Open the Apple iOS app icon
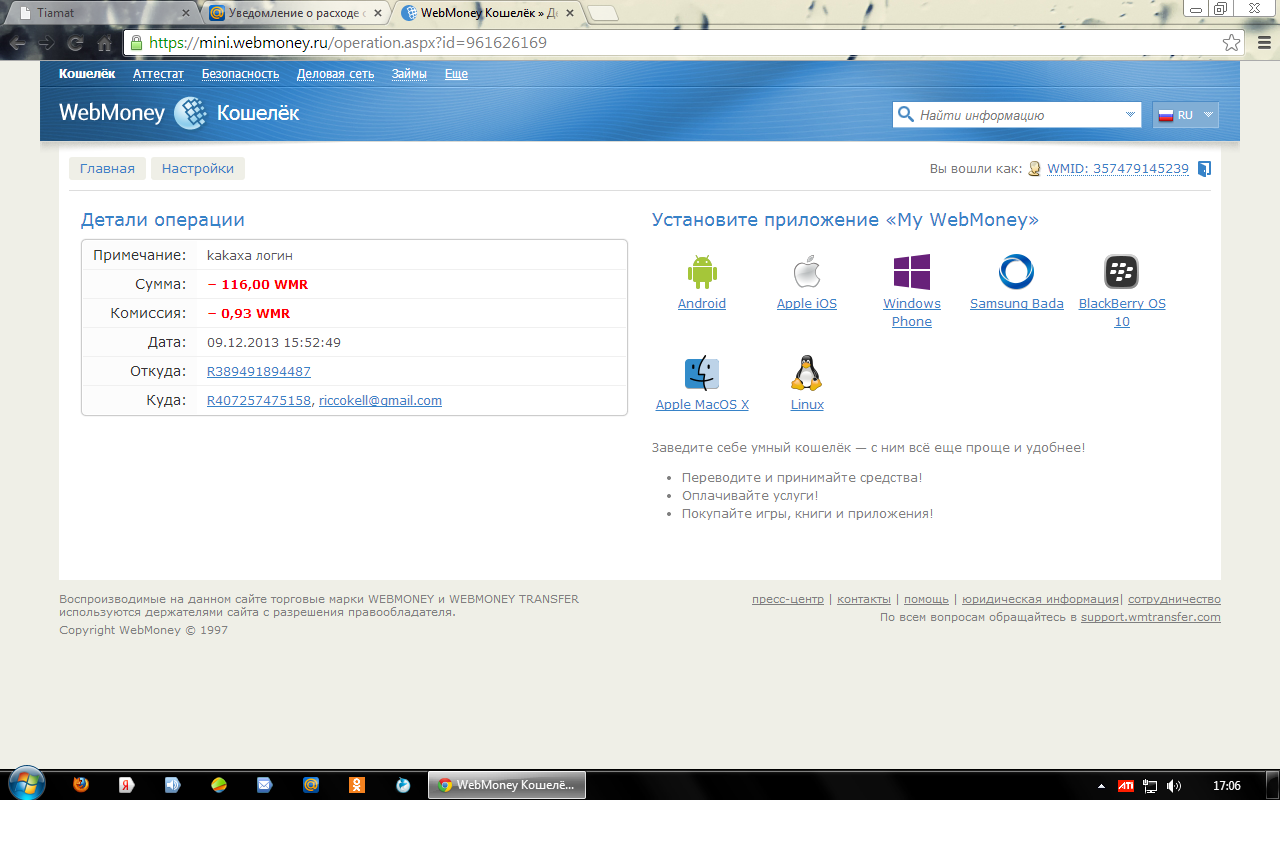 (x=807, y=272)
